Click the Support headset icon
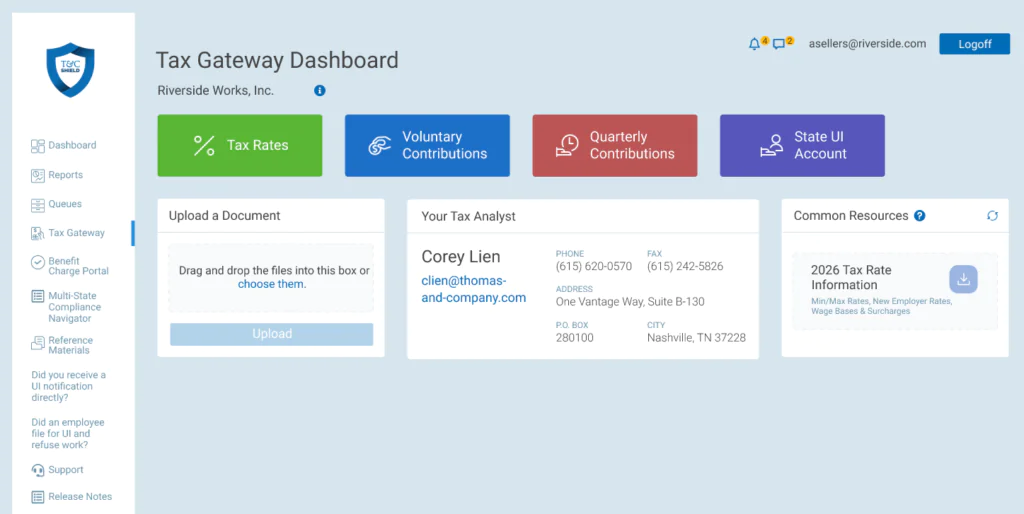The image size is (1024, 514). point(38,470)
